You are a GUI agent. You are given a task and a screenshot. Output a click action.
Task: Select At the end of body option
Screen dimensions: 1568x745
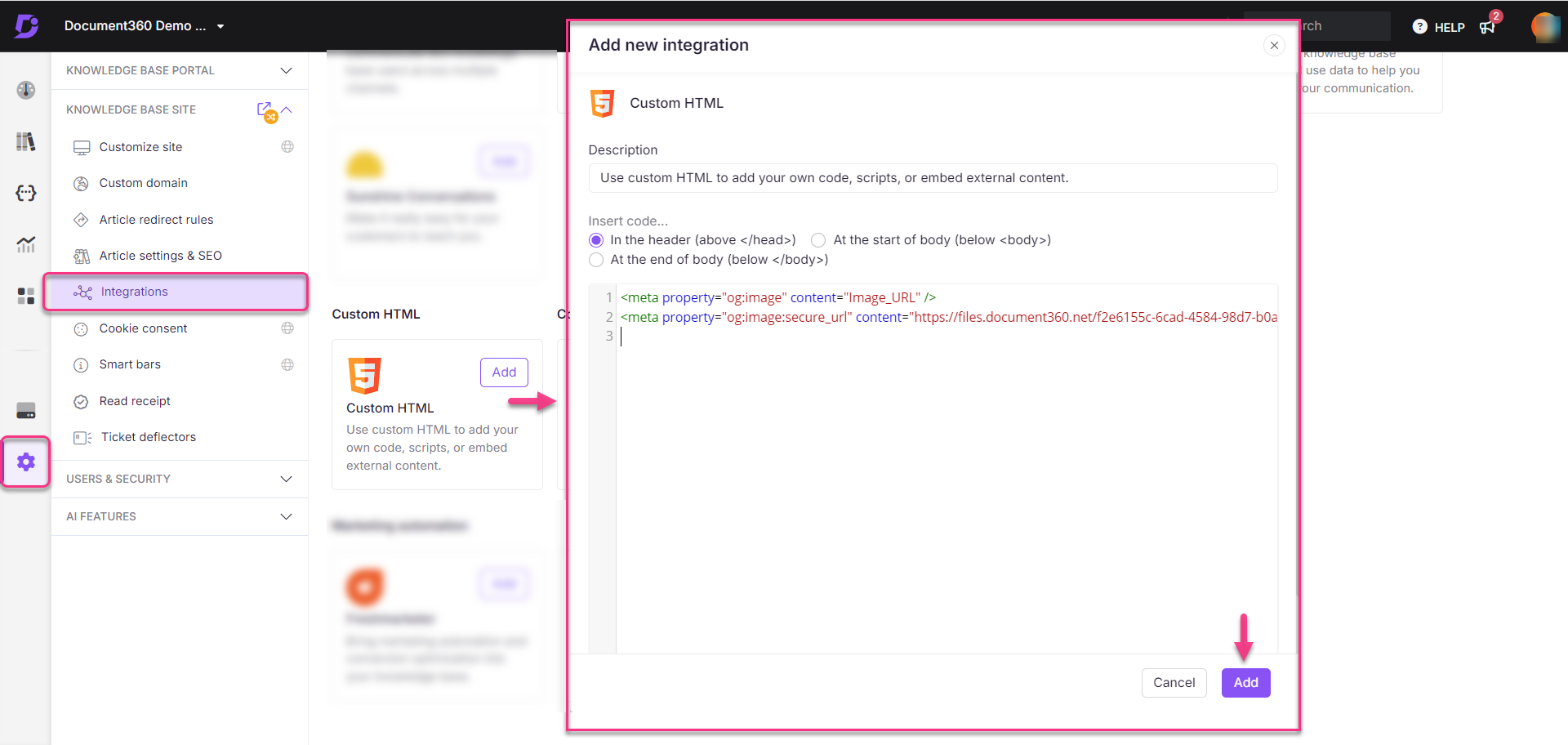coord(596,260)
